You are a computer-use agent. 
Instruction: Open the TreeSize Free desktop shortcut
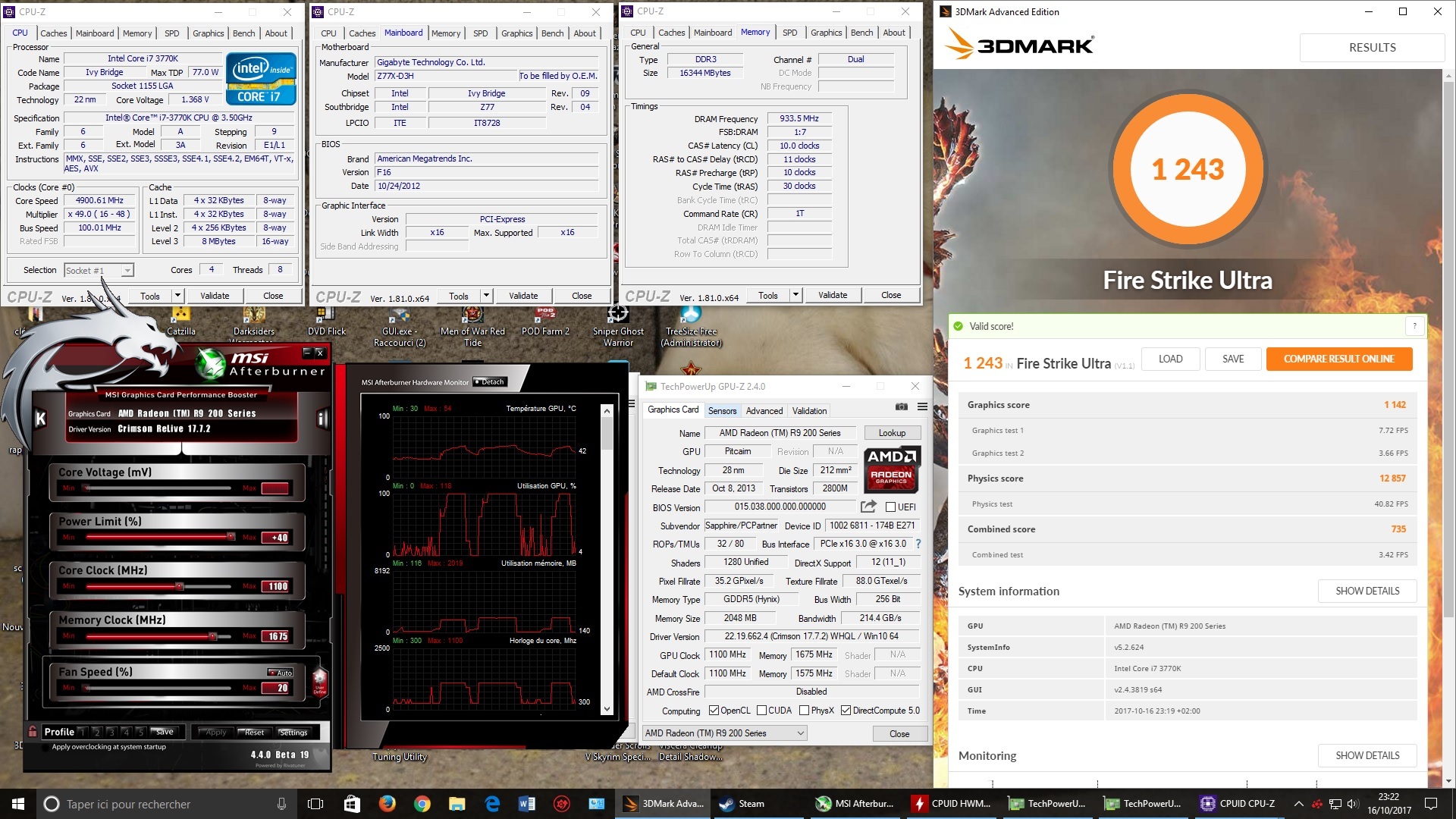tap(691, 326)
